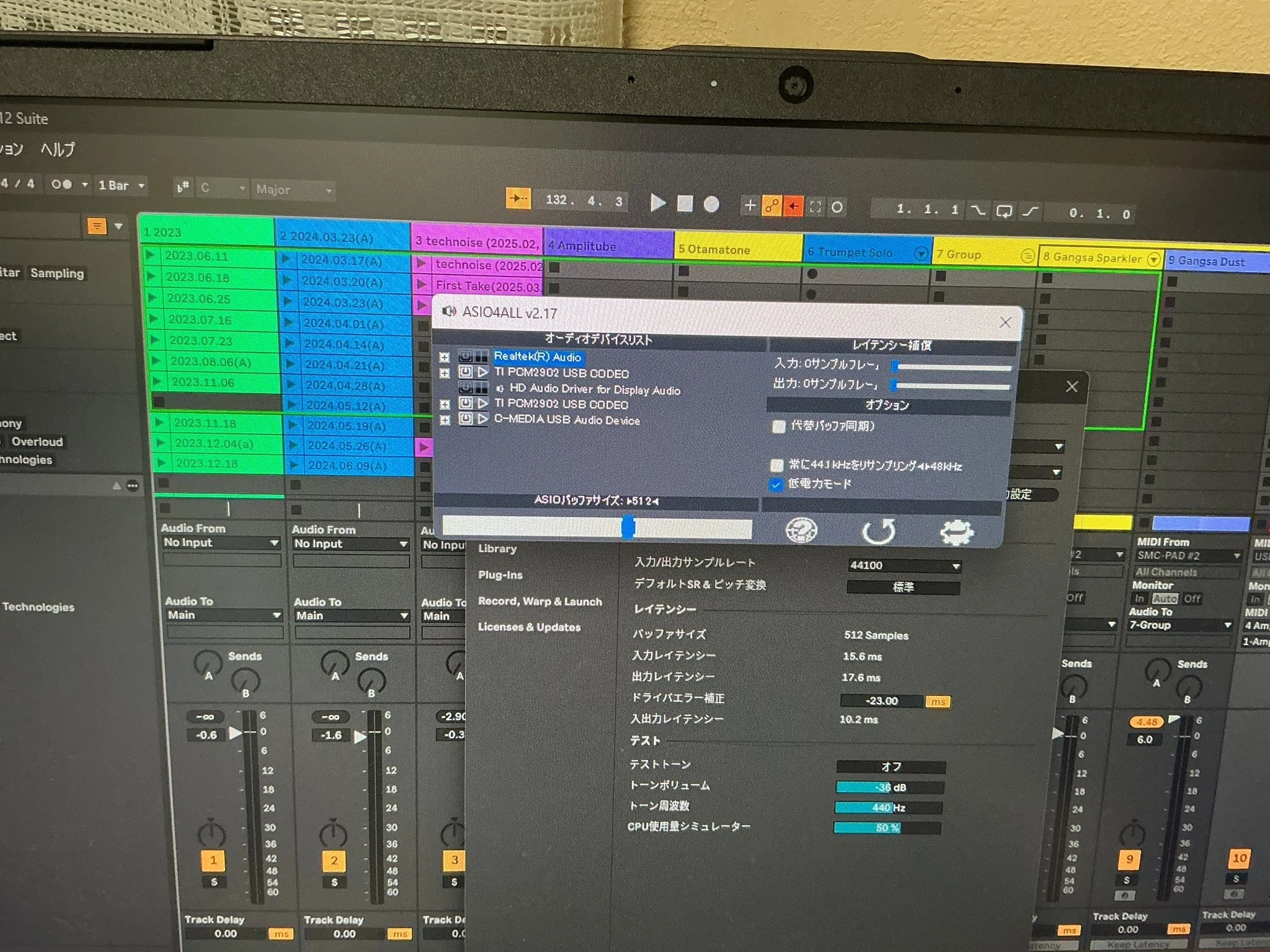Toggle track 9 activator button
1270x952 pixels.
click(1129, 858)
